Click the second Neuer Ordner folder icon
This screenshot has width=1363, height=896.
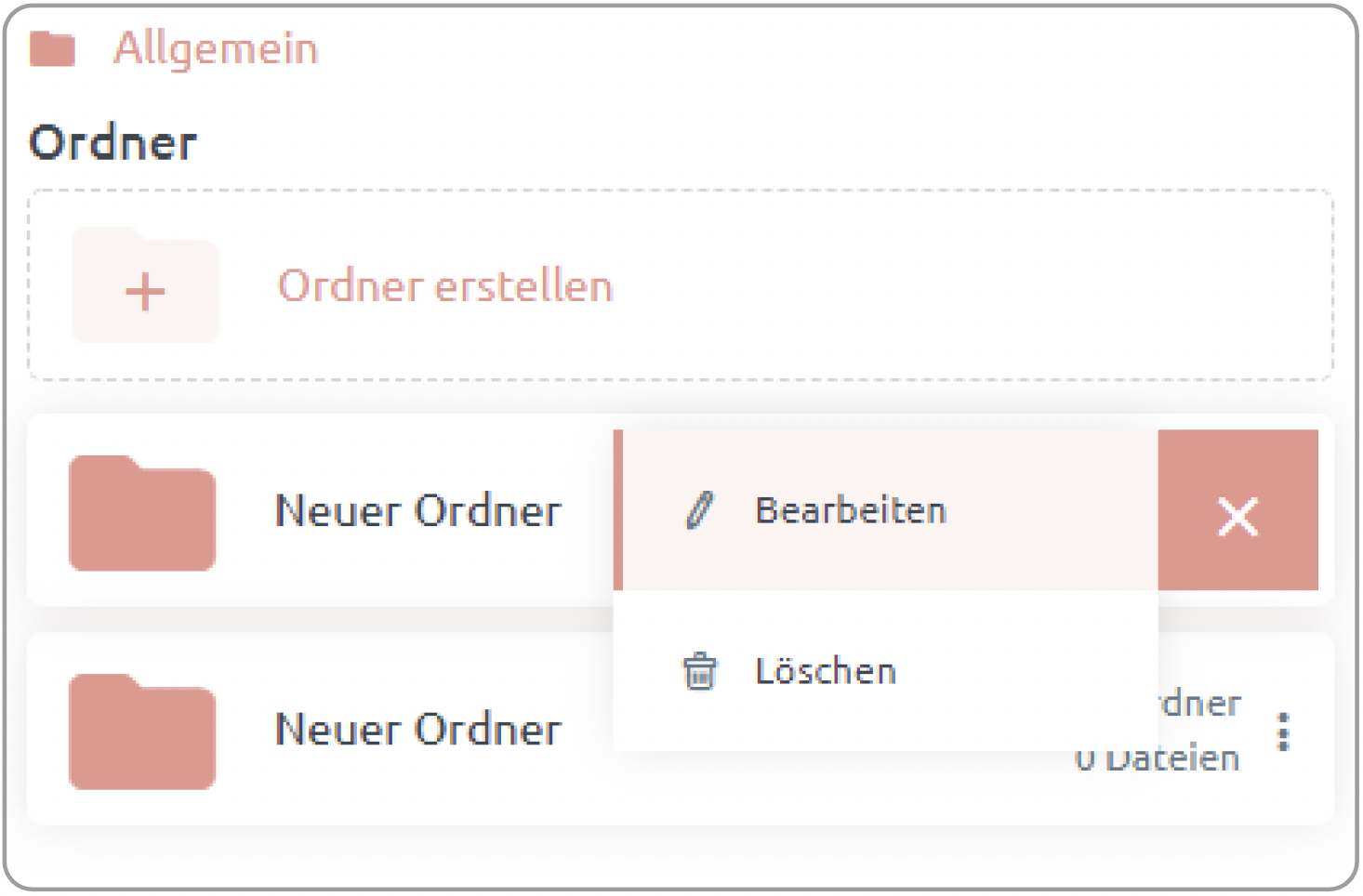click(142, 731)
